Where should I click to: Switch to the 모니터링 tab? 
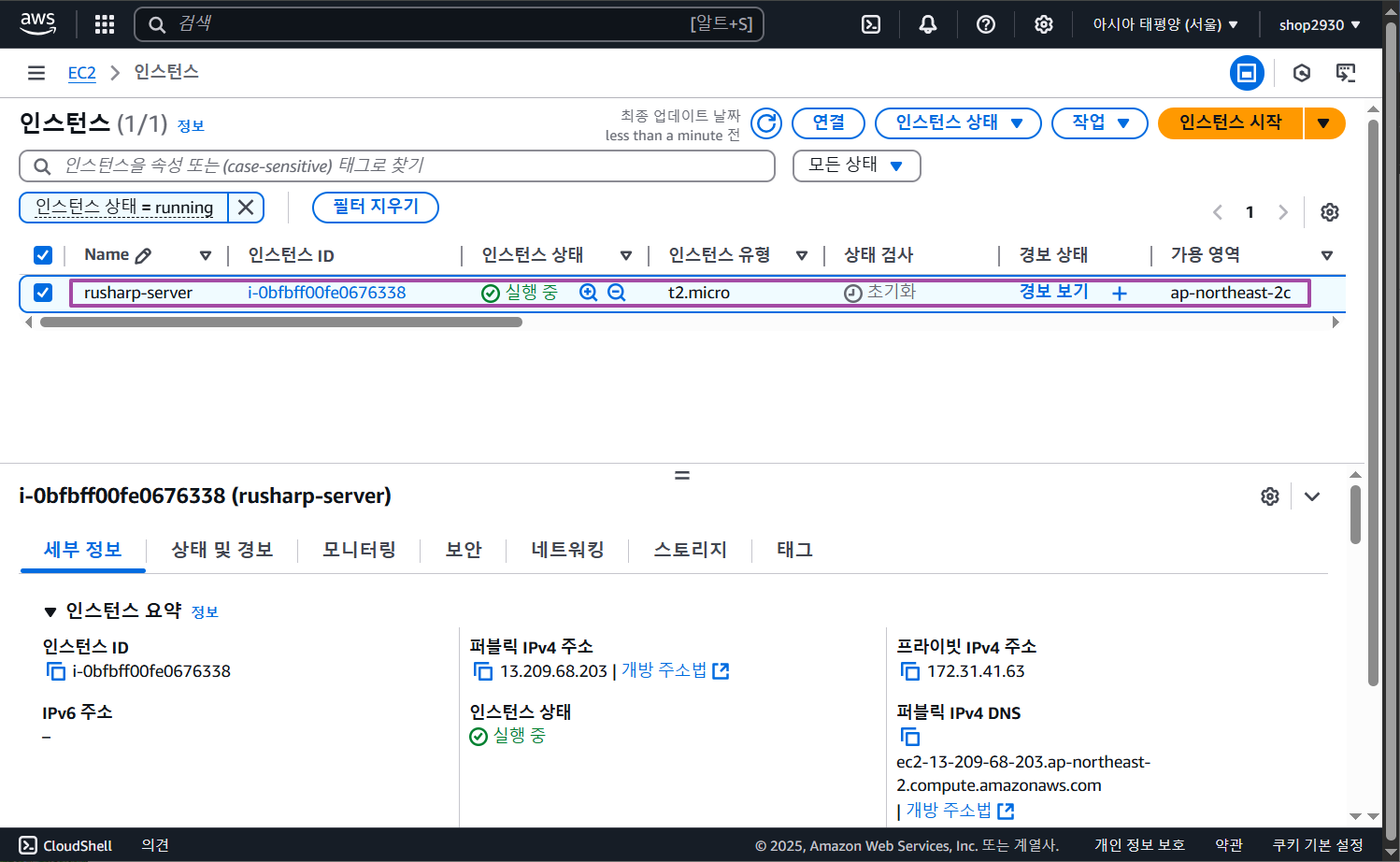pyautogui.click(x=359, y=550)
